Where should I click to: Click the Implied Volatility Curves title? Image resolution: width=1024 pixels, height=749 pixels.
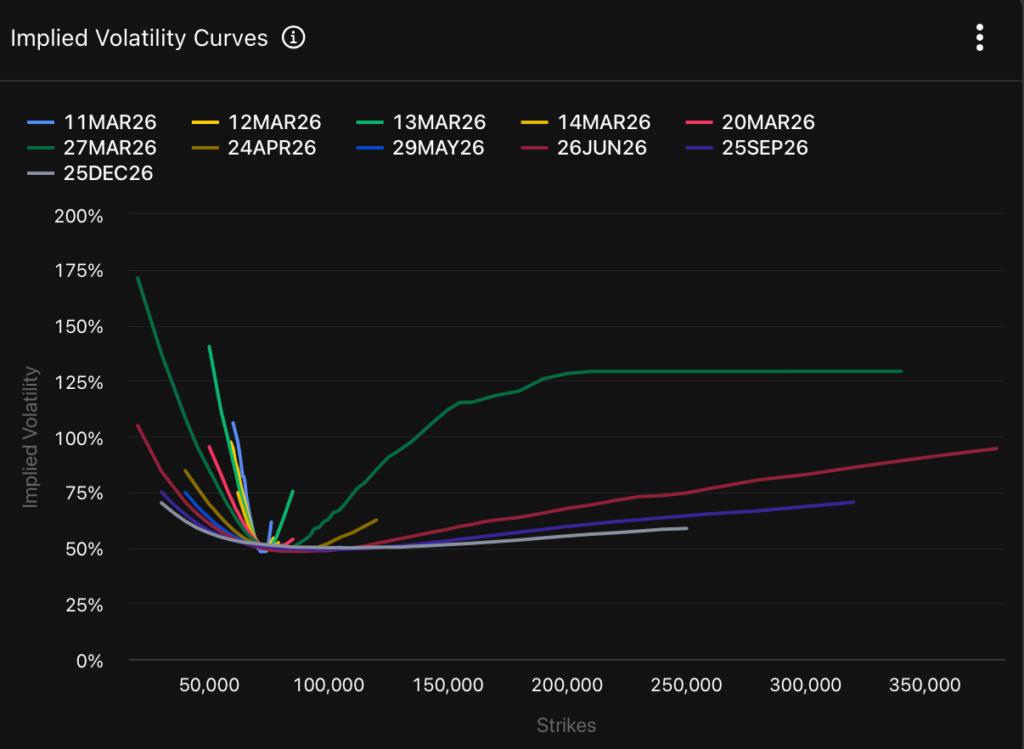[137, 38]
